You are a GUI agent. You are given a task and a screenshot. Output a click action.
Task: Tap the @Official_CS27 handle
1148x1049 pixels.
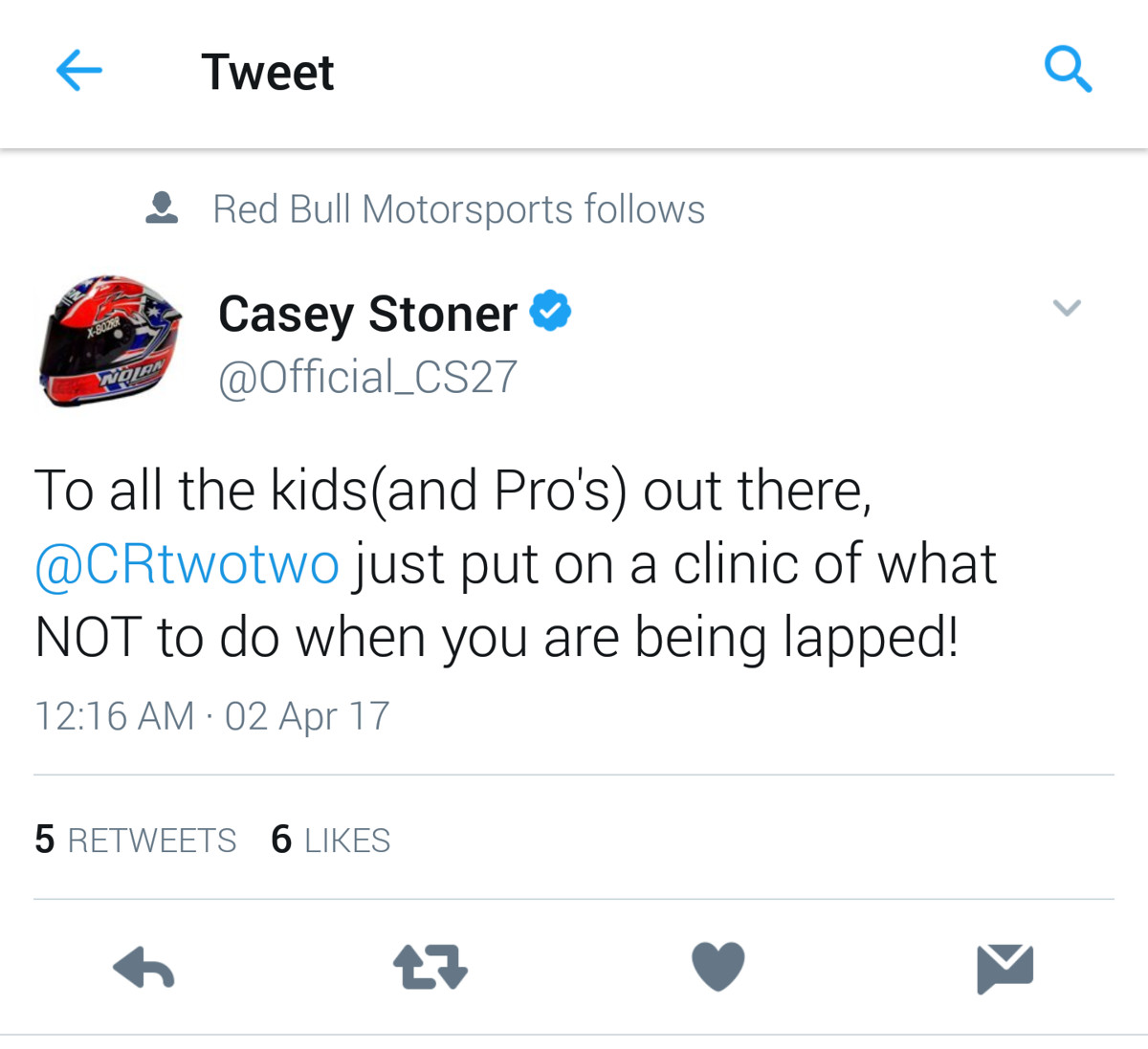[368, 377]
